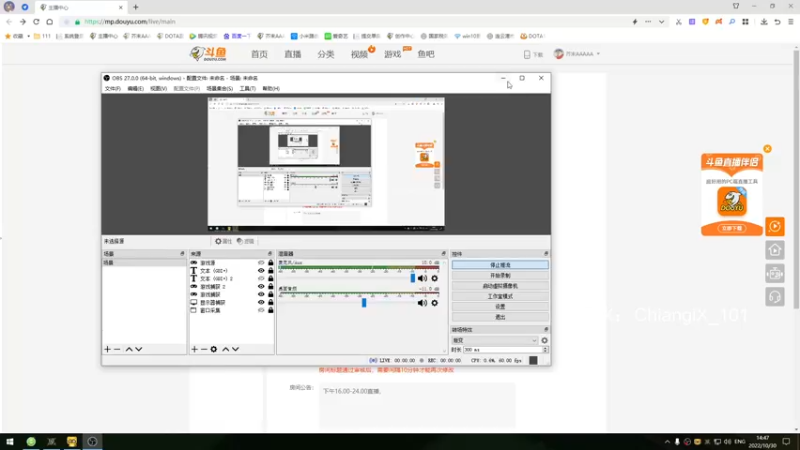Undock the 混音器 panel via its pop-out icon

pos(443,254)
